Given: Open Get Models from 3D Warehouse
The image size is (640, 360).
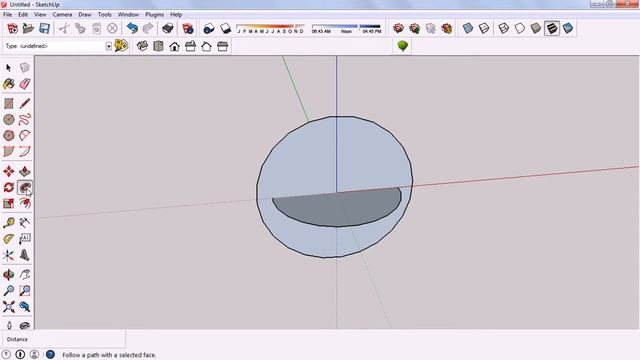Looking at the screenshot, I should point(398,28).
